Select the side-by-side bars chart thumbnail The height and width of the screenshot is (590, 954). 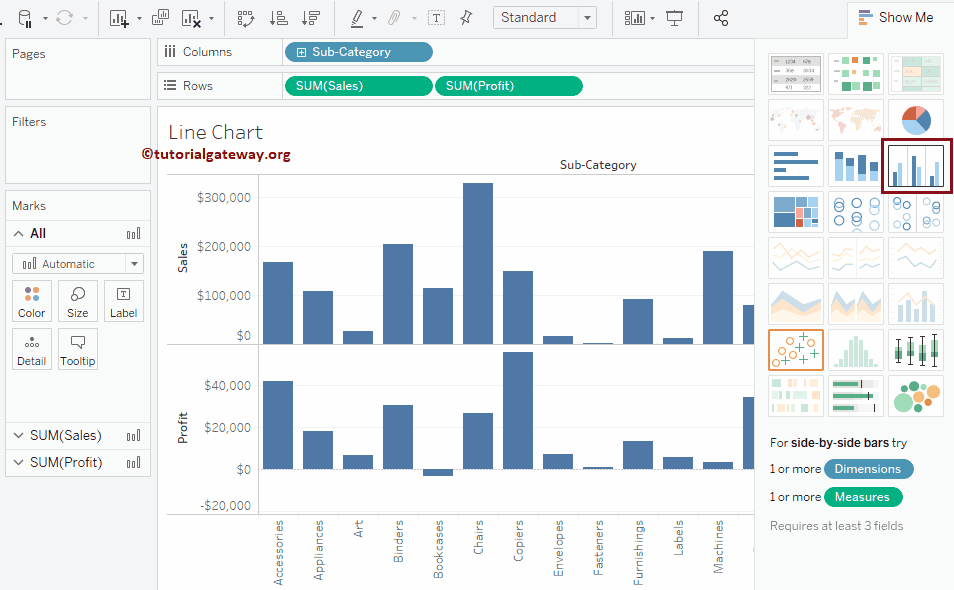[916, 166]
